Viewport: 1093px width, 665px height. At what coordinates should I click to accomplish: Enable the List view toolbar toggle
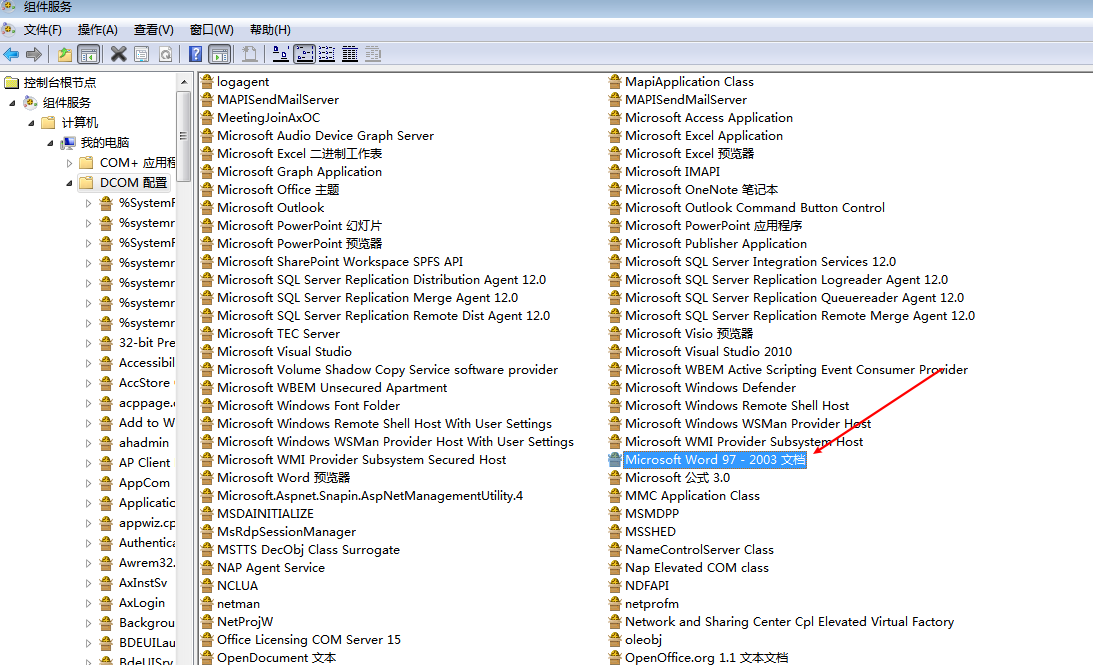point(327,54)
